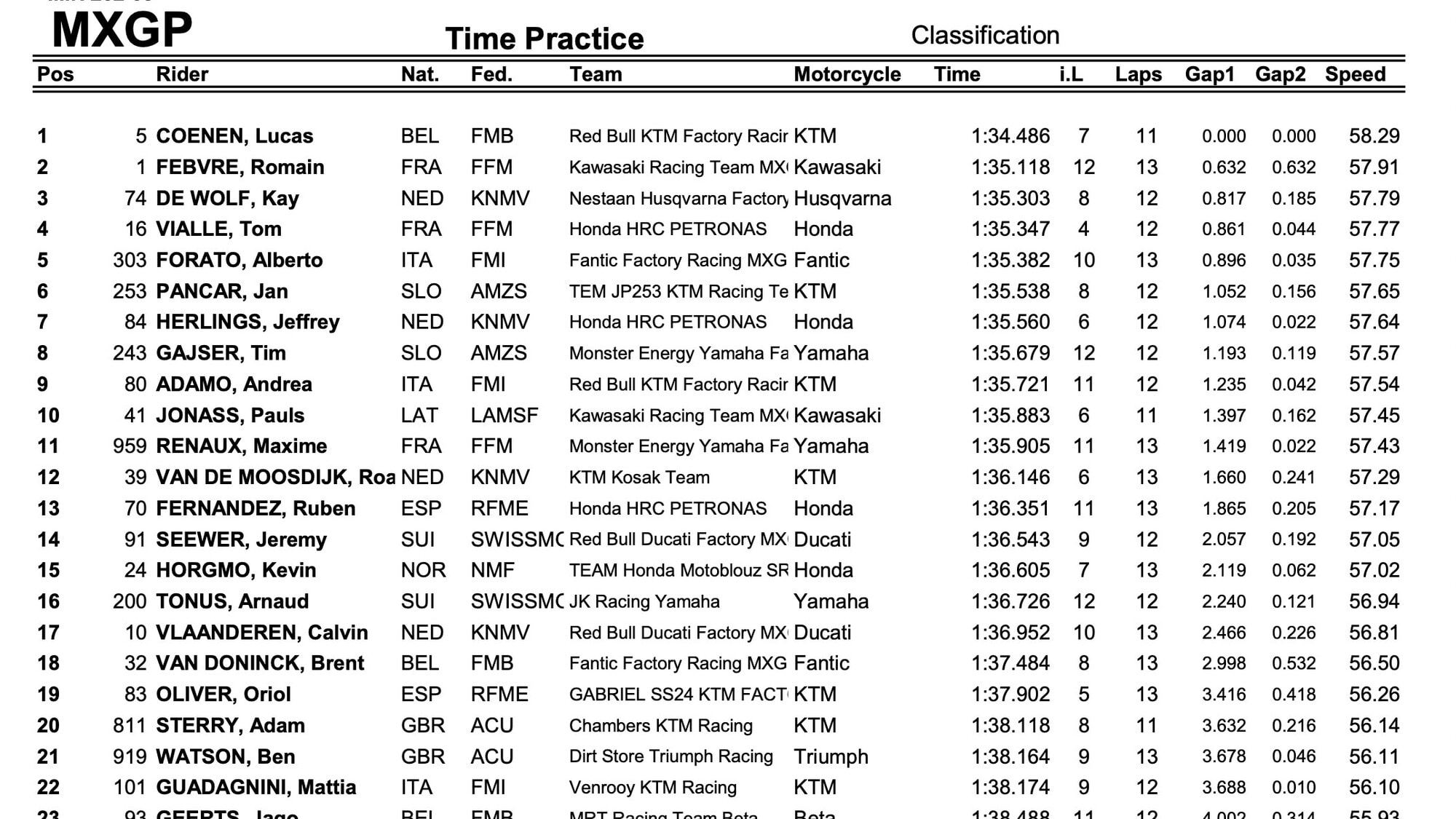Click rider GUADAGNINI, Mattia

(256, 788)
